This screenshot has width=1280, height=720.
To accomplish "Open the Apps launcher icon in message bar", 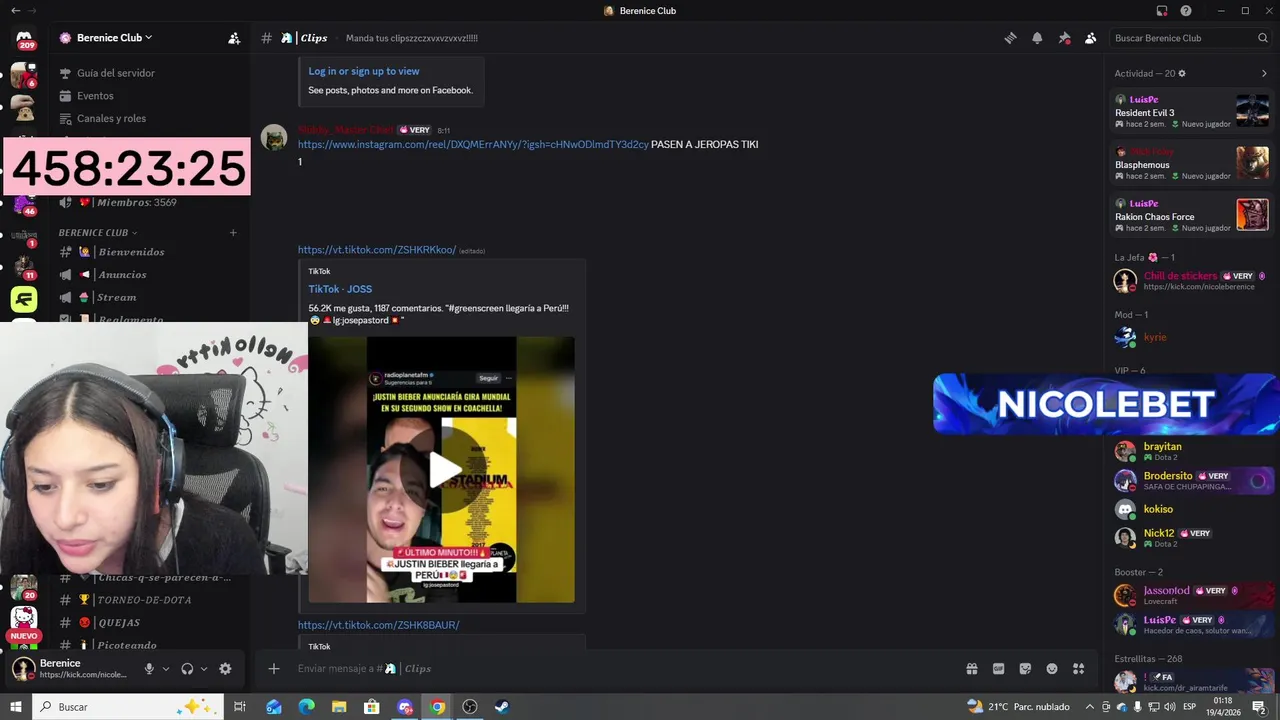I will click(1078, 669).
